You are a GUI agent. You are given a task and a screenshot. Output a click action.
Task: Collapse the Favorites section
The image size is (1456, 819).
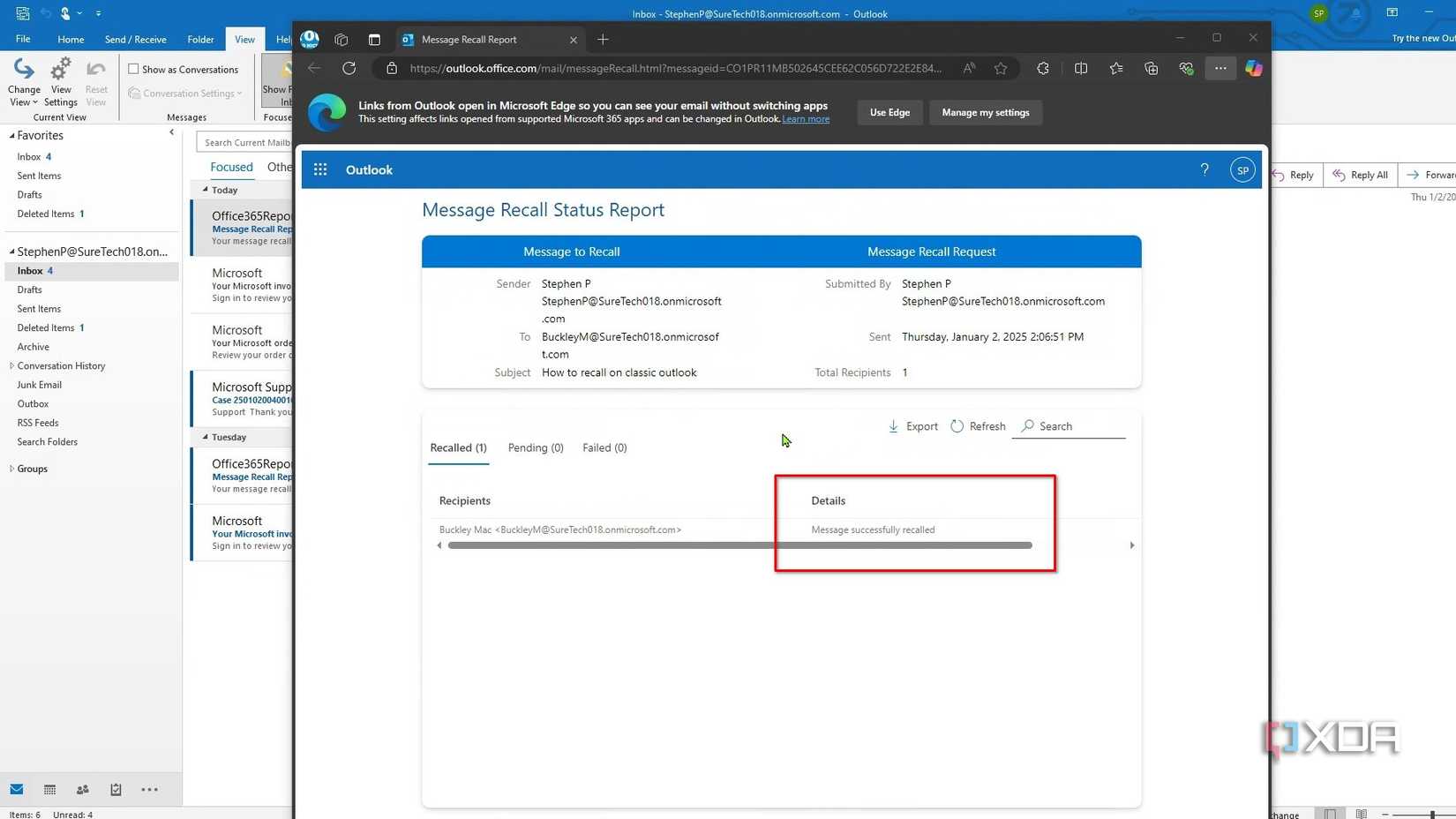(x=11, y=136)
